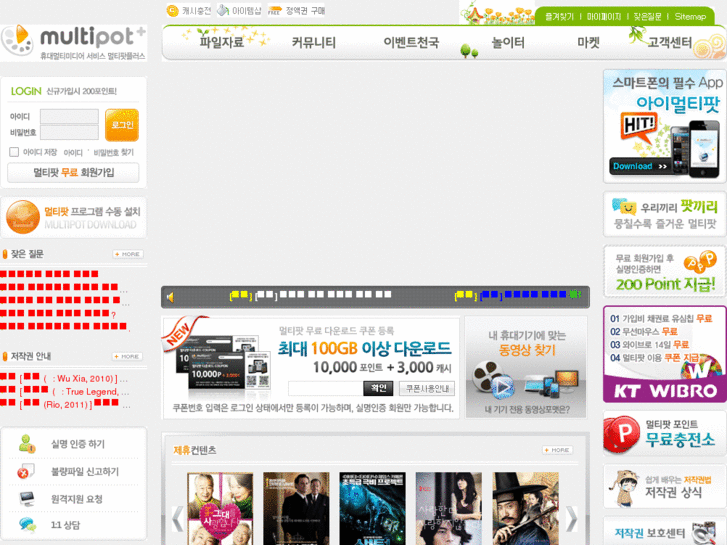This screenshot has height=545, width=727.
Task: Select 이벤트천국 menu
Action: pyautogui.click(x=411, y=42)
